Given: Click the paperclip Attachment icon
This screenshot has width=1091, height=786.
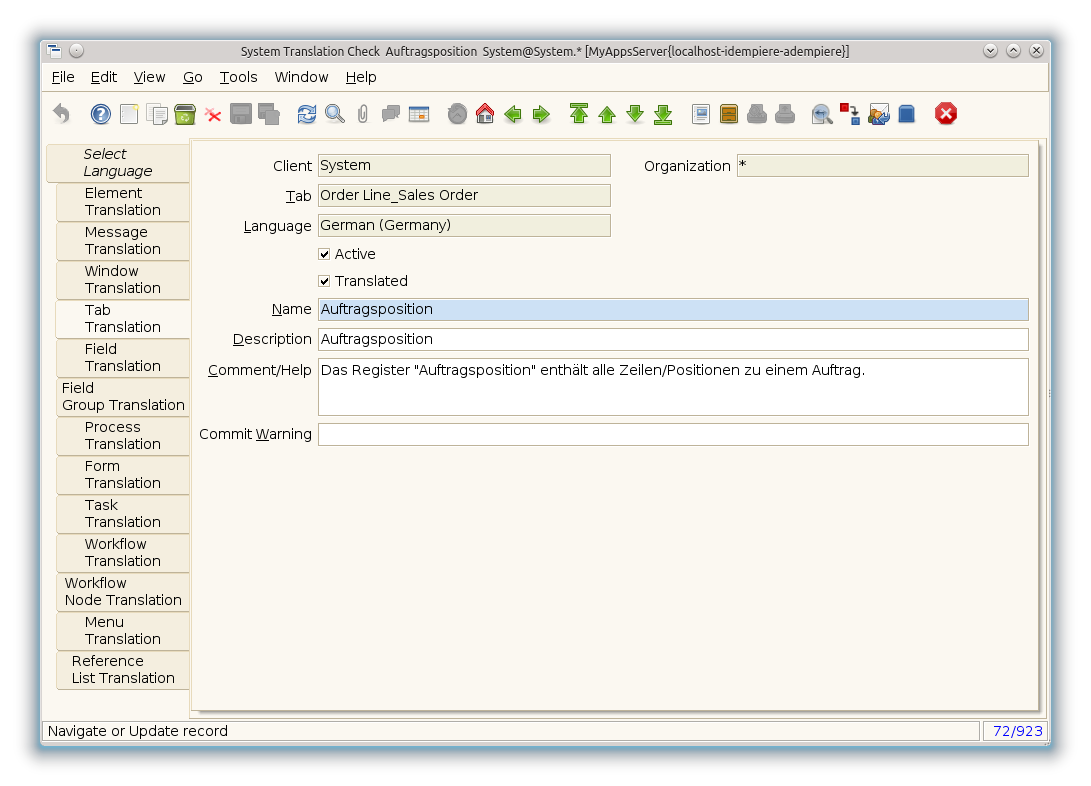Looking at the screenshot, I should coord(362,114).
